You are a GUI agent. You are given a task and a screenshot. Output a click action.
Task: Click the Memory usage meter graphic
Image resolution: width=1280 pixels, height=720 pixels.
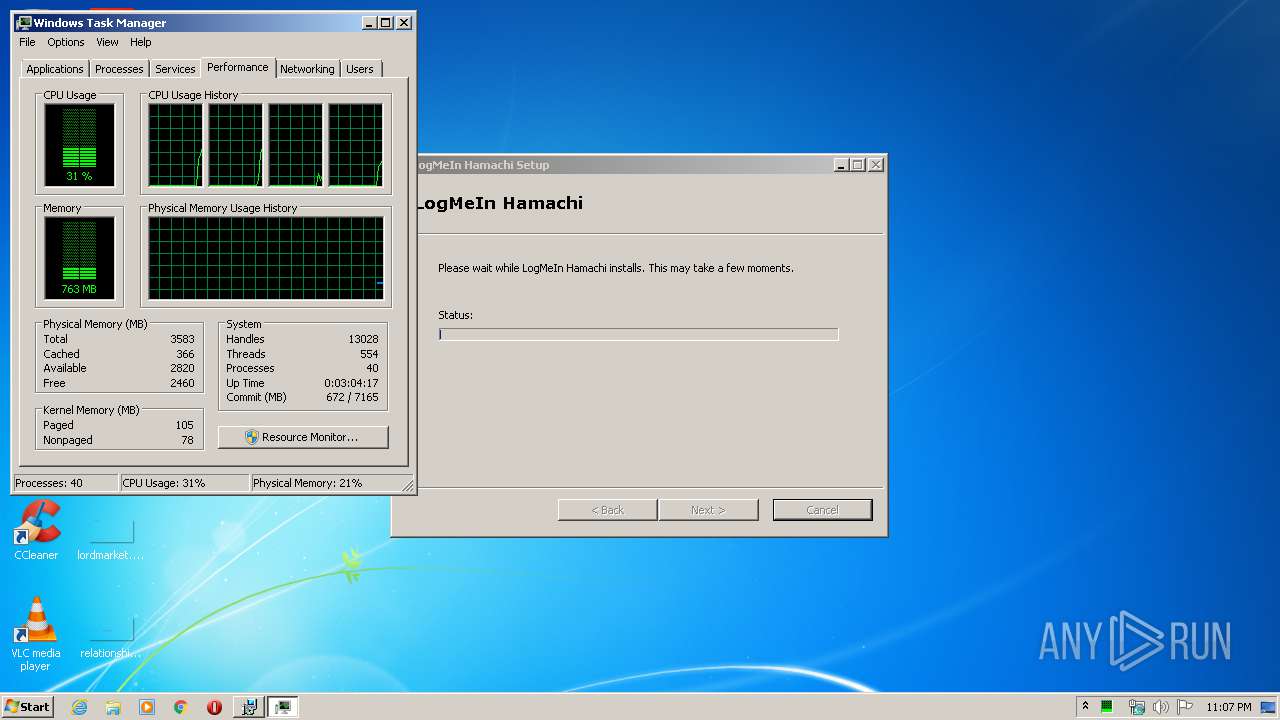[x=80, y=257]
